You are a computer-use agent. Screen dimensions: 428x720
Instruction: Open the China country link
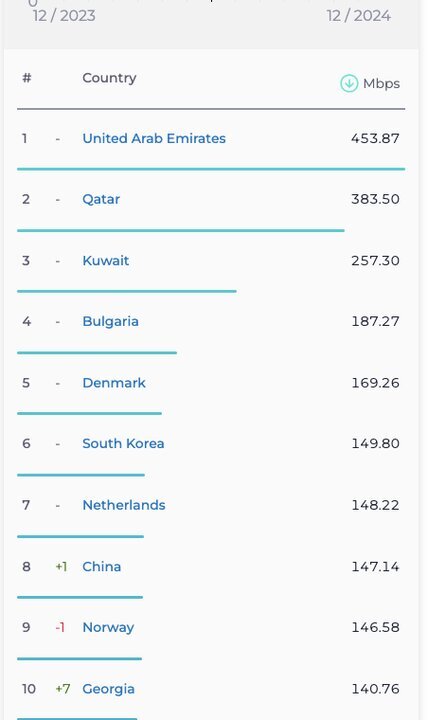101,567
